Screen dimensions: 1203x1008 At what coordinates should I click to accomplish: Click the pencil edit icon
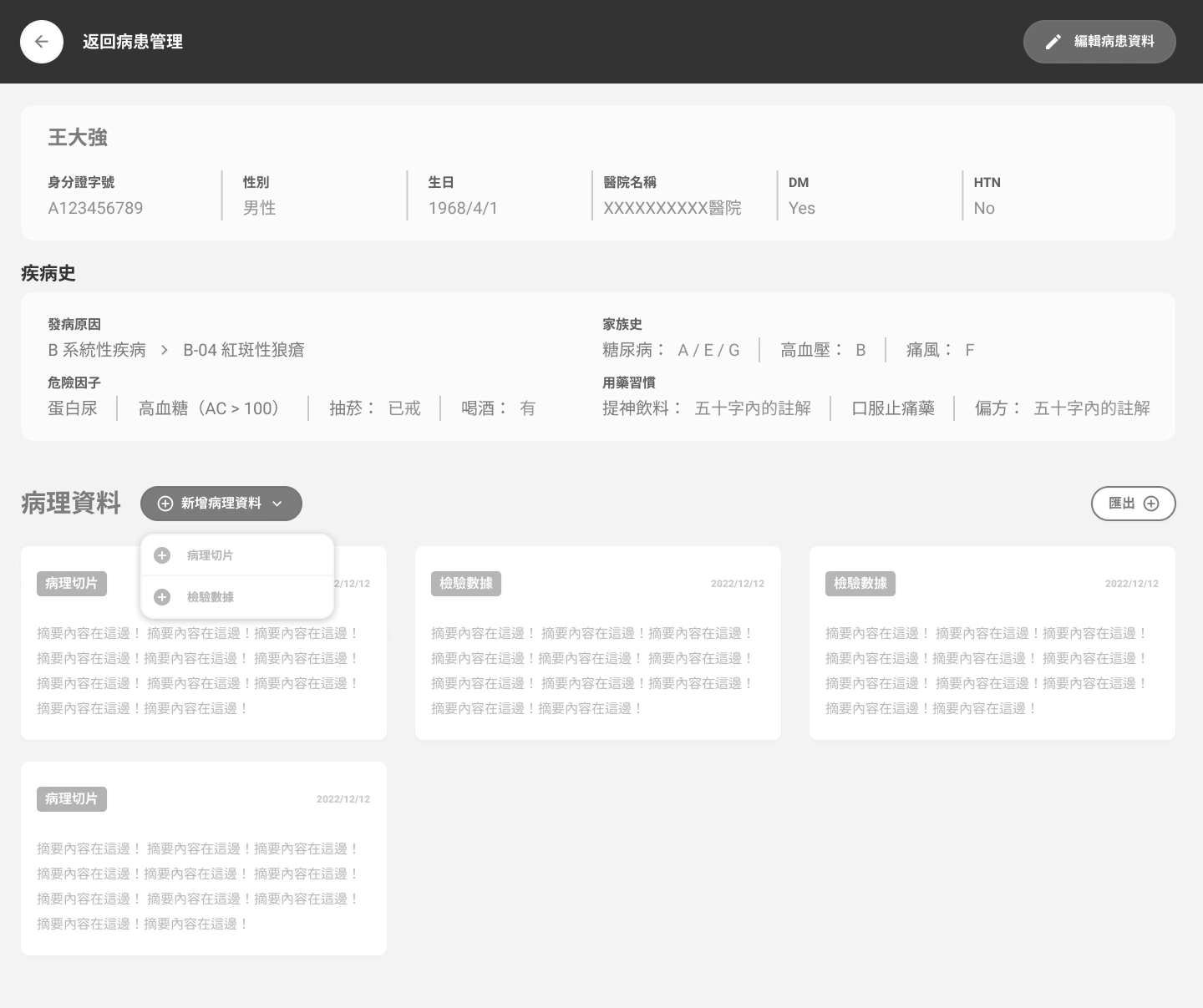pyautogui.click(x=1053, y=42)
